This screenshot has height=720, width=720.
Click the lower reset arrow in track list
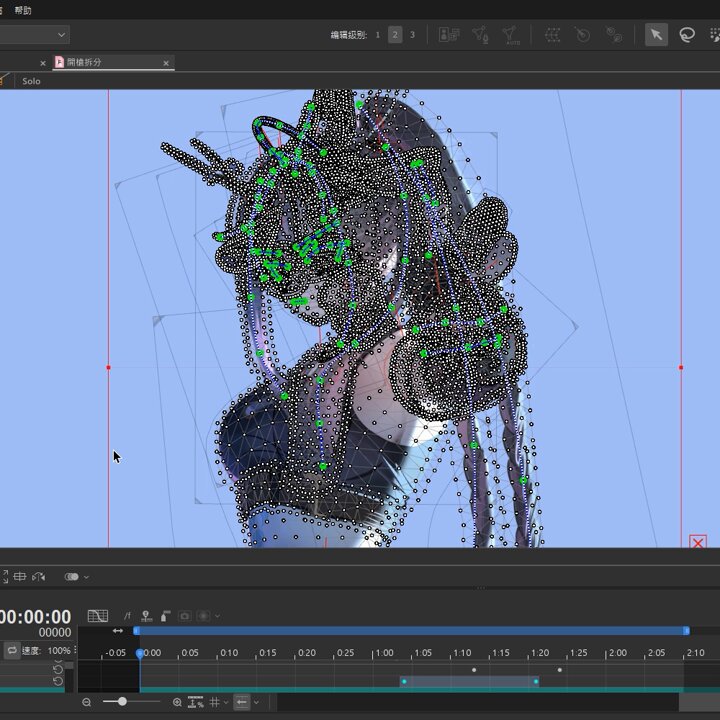pos(57,680)
